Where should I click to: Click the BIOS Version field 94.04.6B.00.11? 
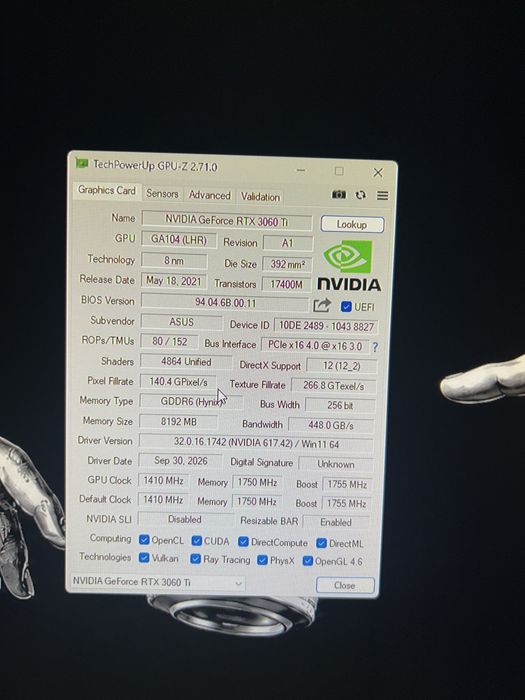(225, 302)
